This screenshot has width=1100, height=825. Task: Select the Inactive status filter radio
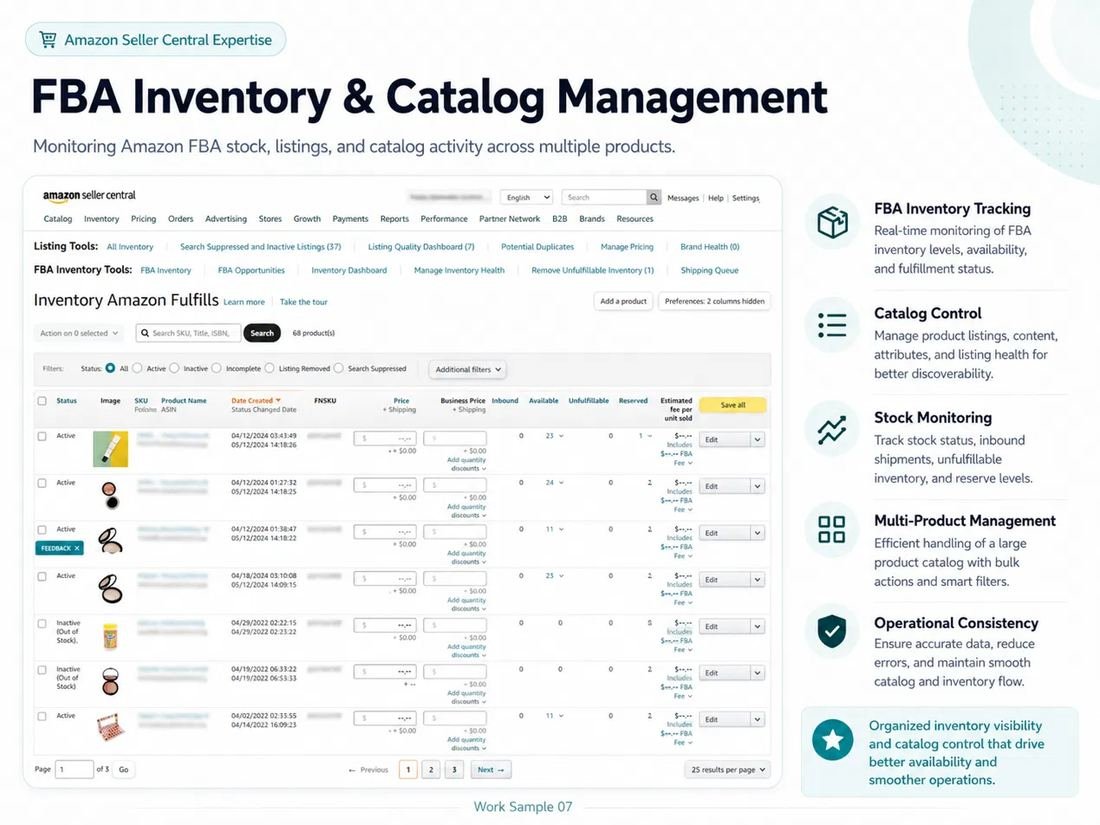pyautogui.click(x=175, y=368)
